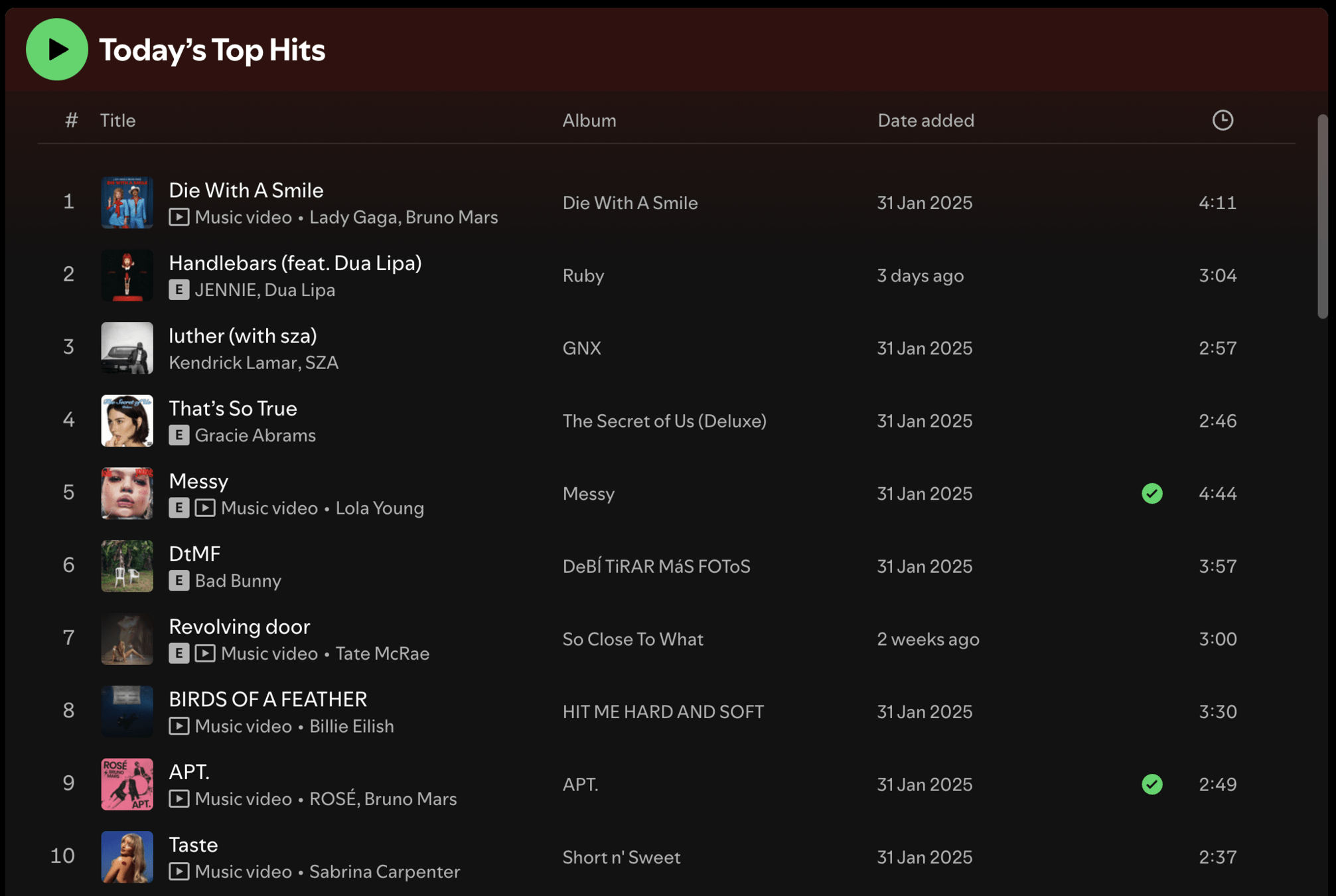Sort by the Title column header

(117, 120)
